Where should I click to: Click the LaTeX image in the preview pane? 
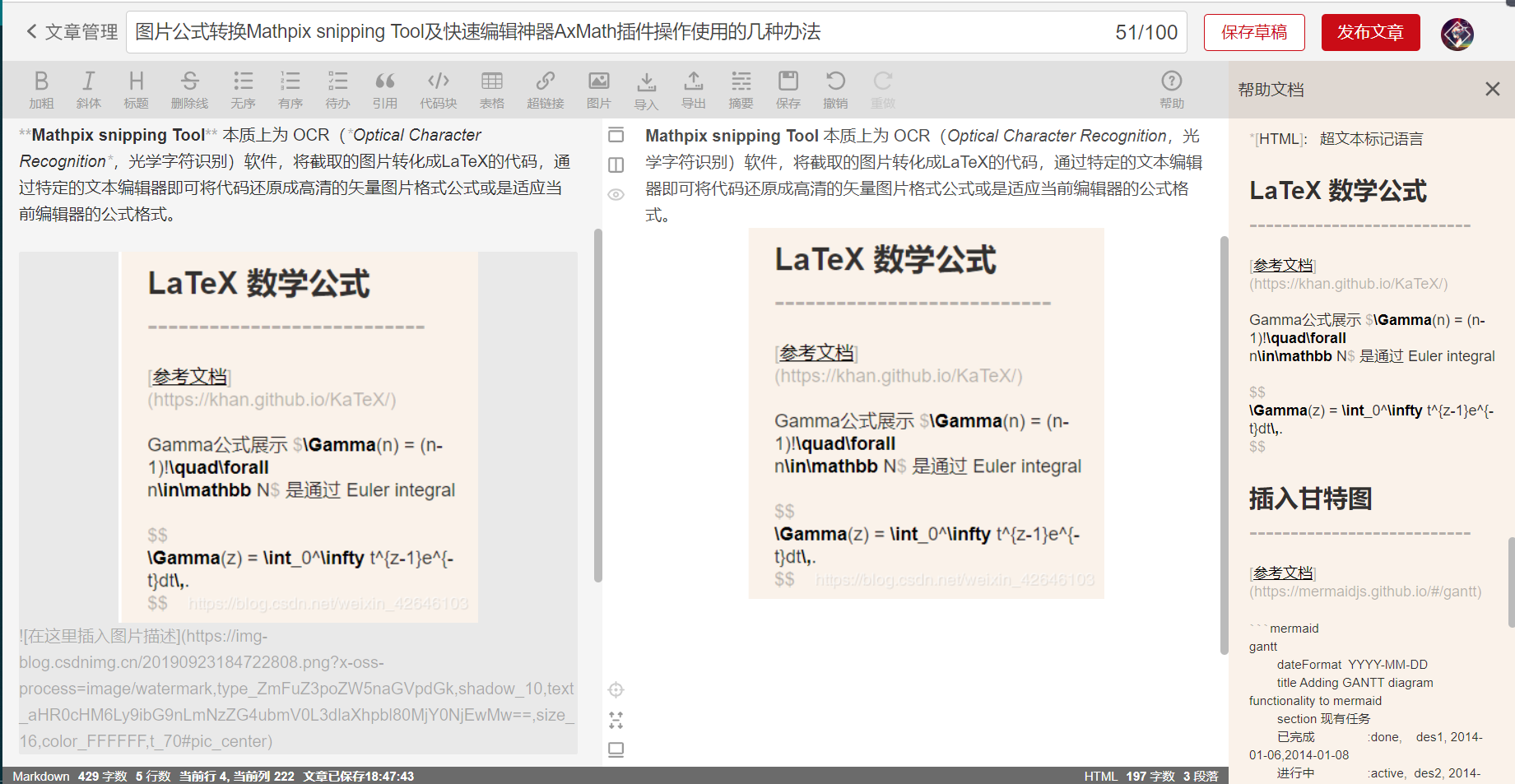926,413
